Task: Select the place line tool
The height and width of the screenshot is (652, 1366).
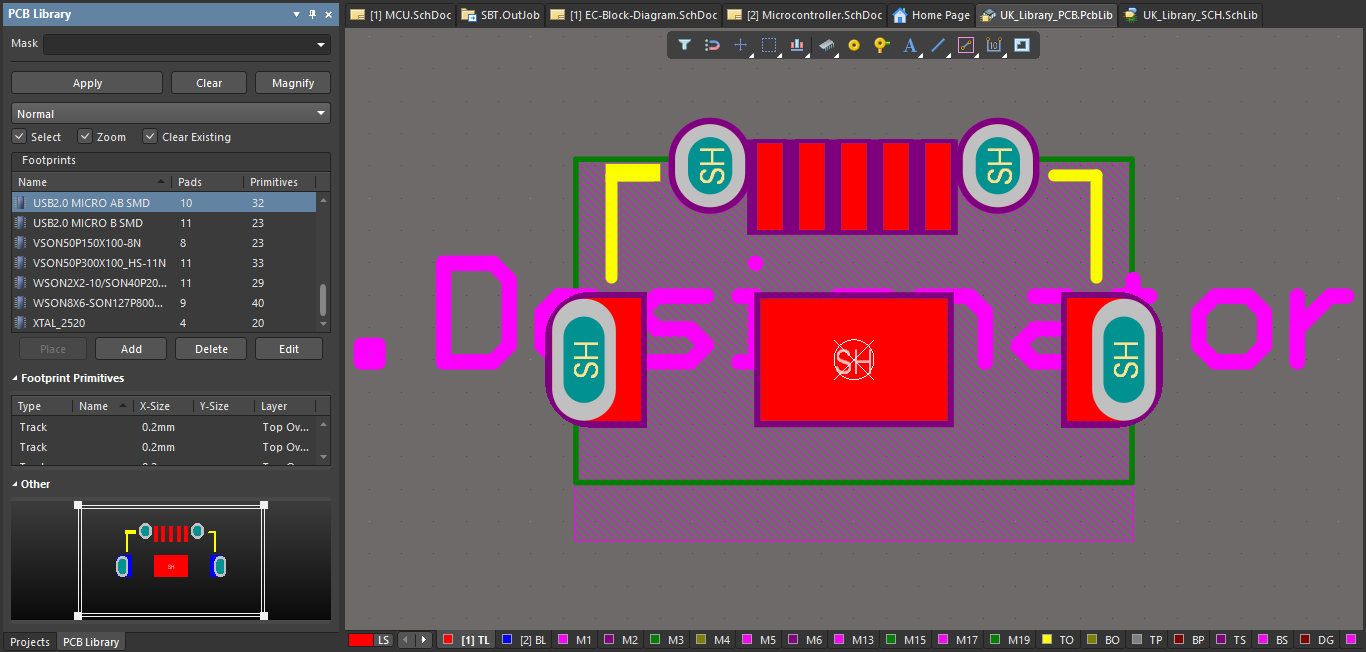Action: tap(938, 45)
